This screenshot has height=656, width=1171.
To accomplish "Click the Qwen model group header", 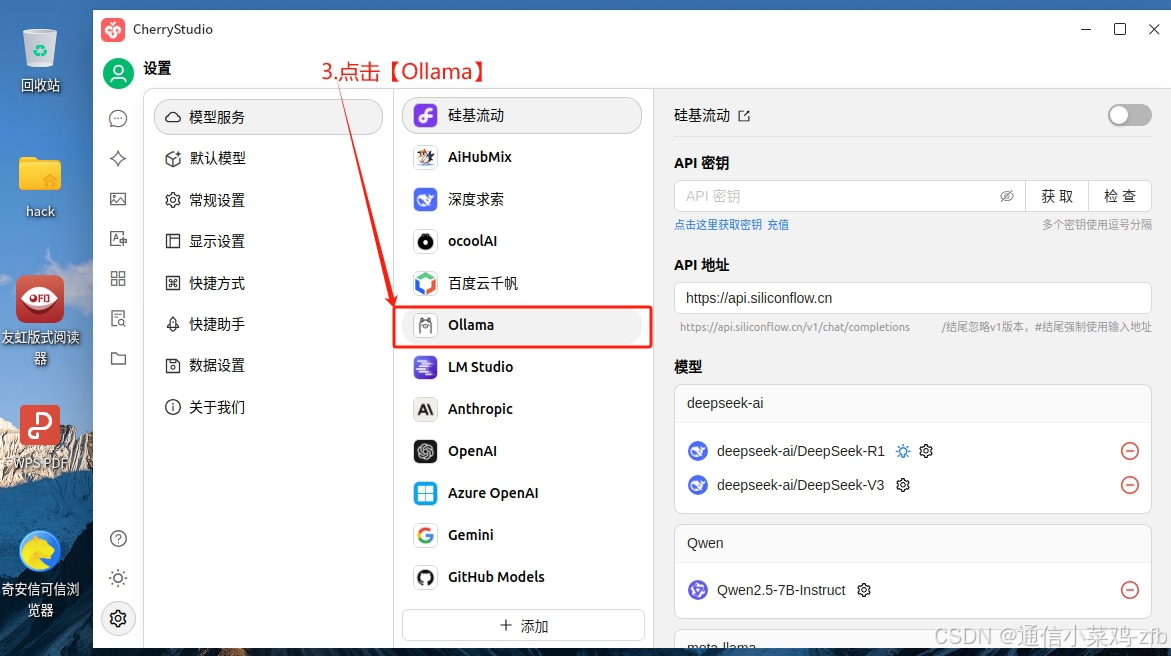I will click(x=913, y=543).
